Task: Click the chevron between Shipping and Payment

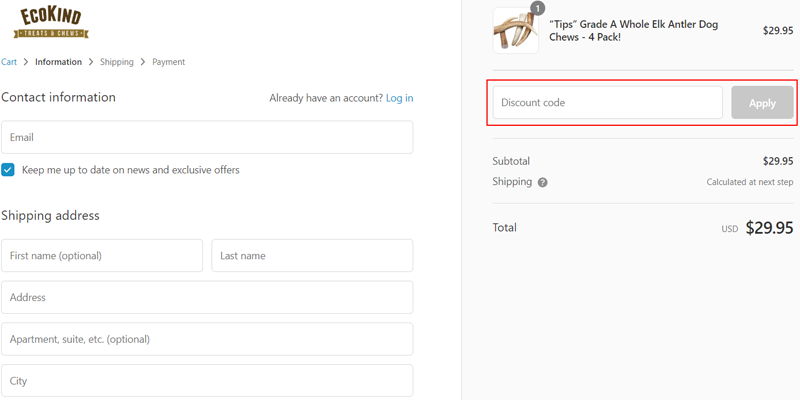Action: coord(143,62)
